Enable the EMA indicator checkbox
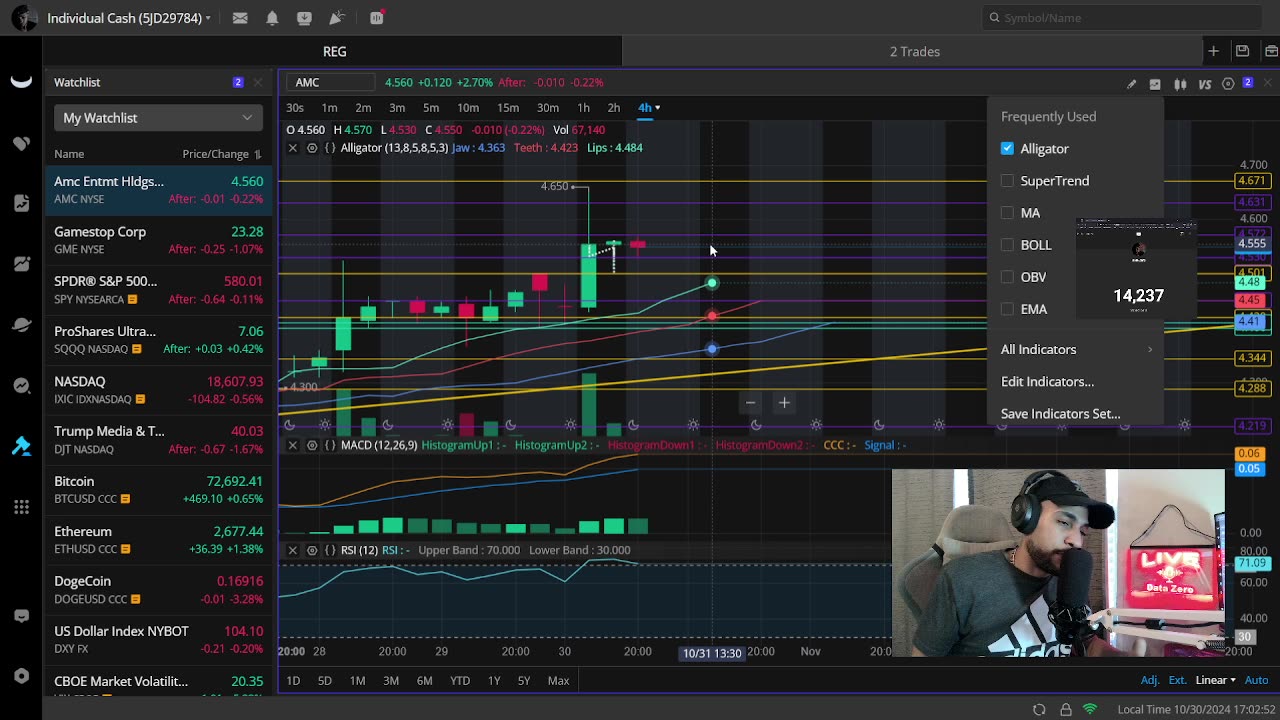1280x720 pixels. click(x=1007, y=308)
